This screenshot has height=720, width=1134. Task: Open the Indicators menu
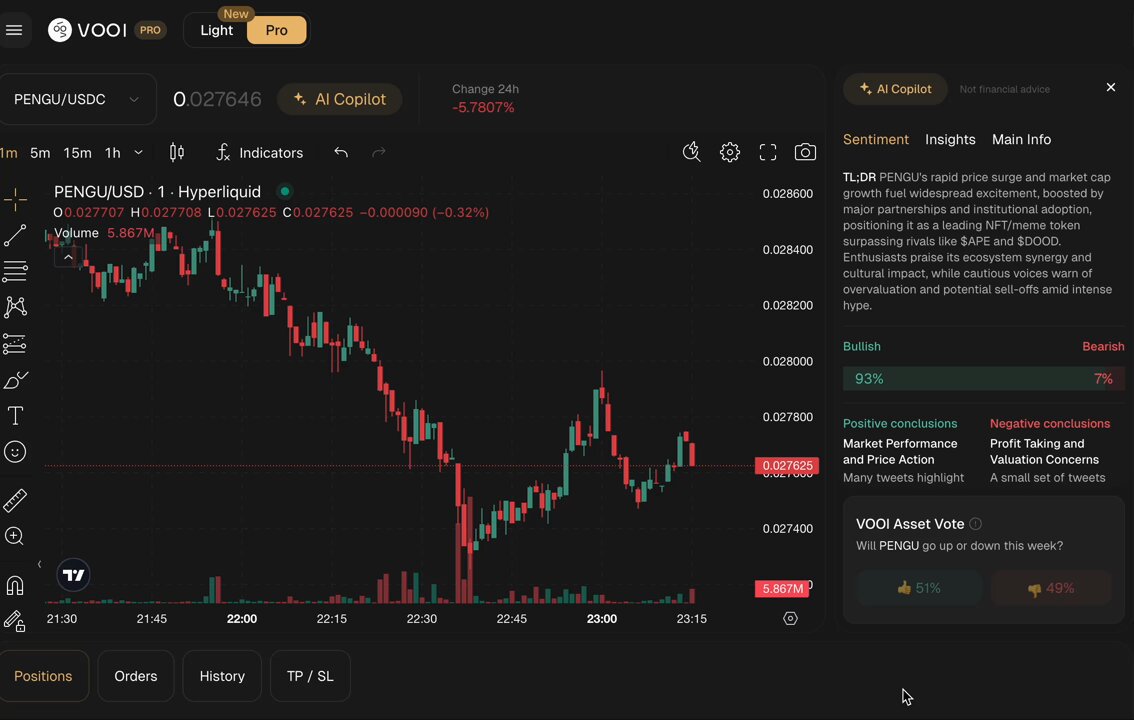[260, 153]
